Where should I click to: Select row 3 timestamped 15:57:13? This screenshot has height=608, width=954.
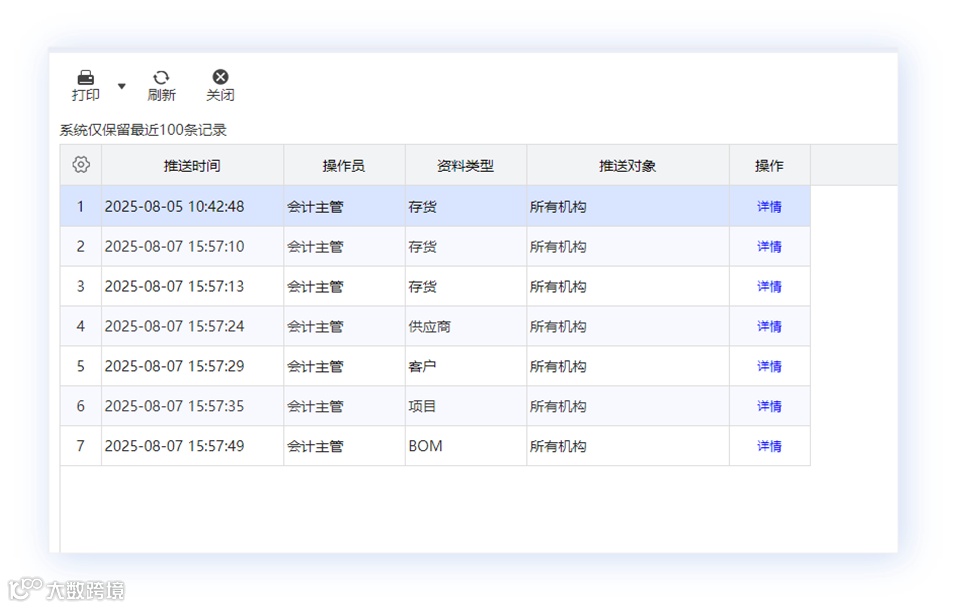[x=435, y=286]
